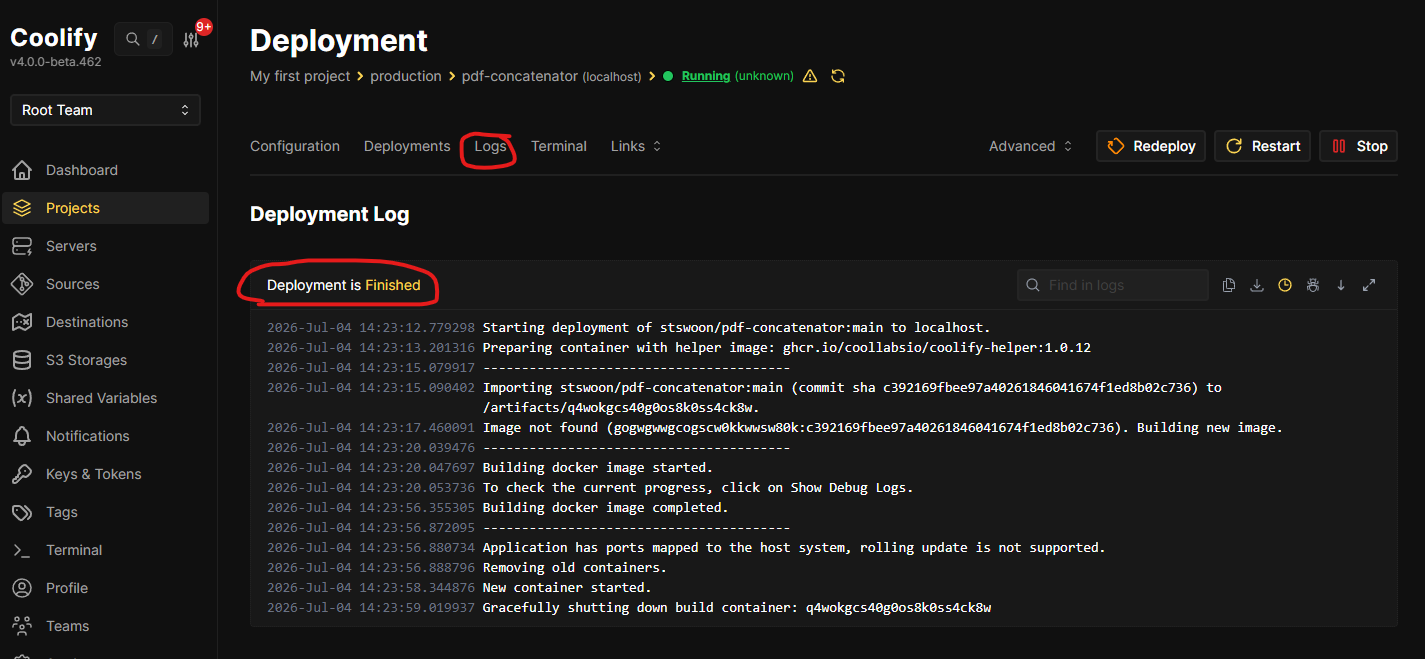
Task: Open Sources in the sidebar
Action: 105,284
